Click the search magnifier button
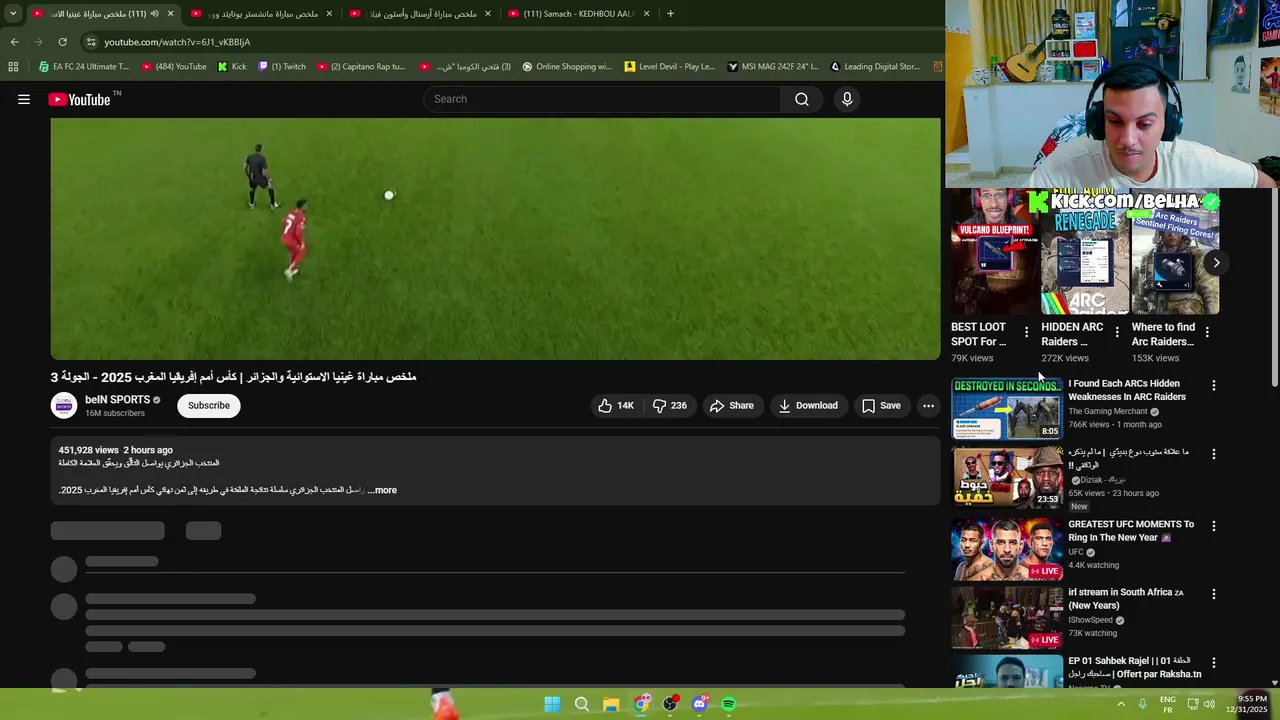This screenshot has height=720, width=1280. pos(802,99)
